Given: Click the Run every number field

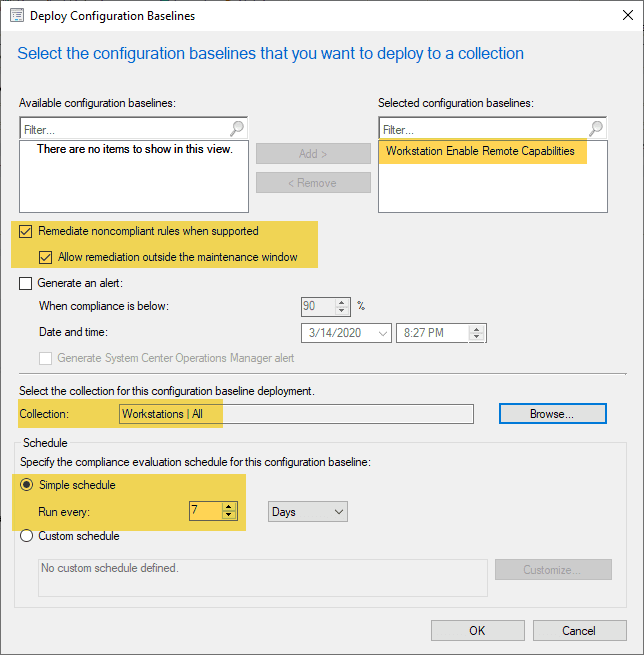Looking at the screenshot, I should [204, 512].
